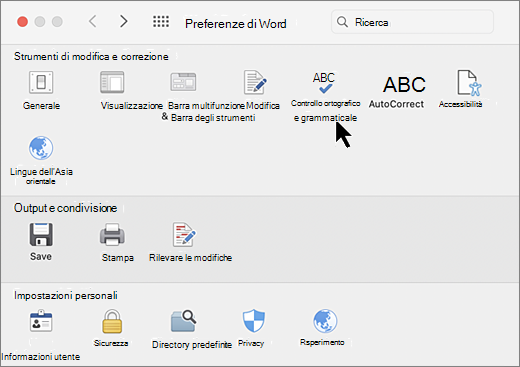
Task: Open Rilevare le modifiche preferences
Action: pos(184,234)
